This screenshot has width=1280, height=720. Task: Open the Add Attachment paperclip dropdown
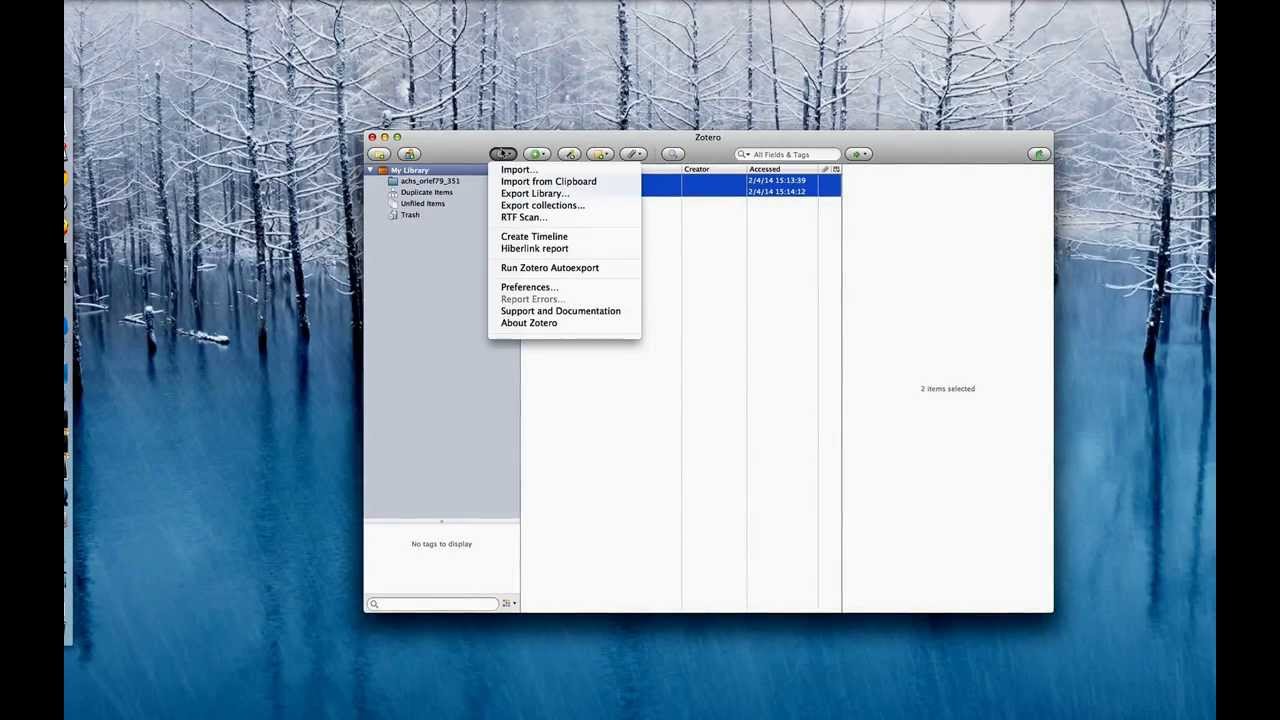click(x=633, y=154)
